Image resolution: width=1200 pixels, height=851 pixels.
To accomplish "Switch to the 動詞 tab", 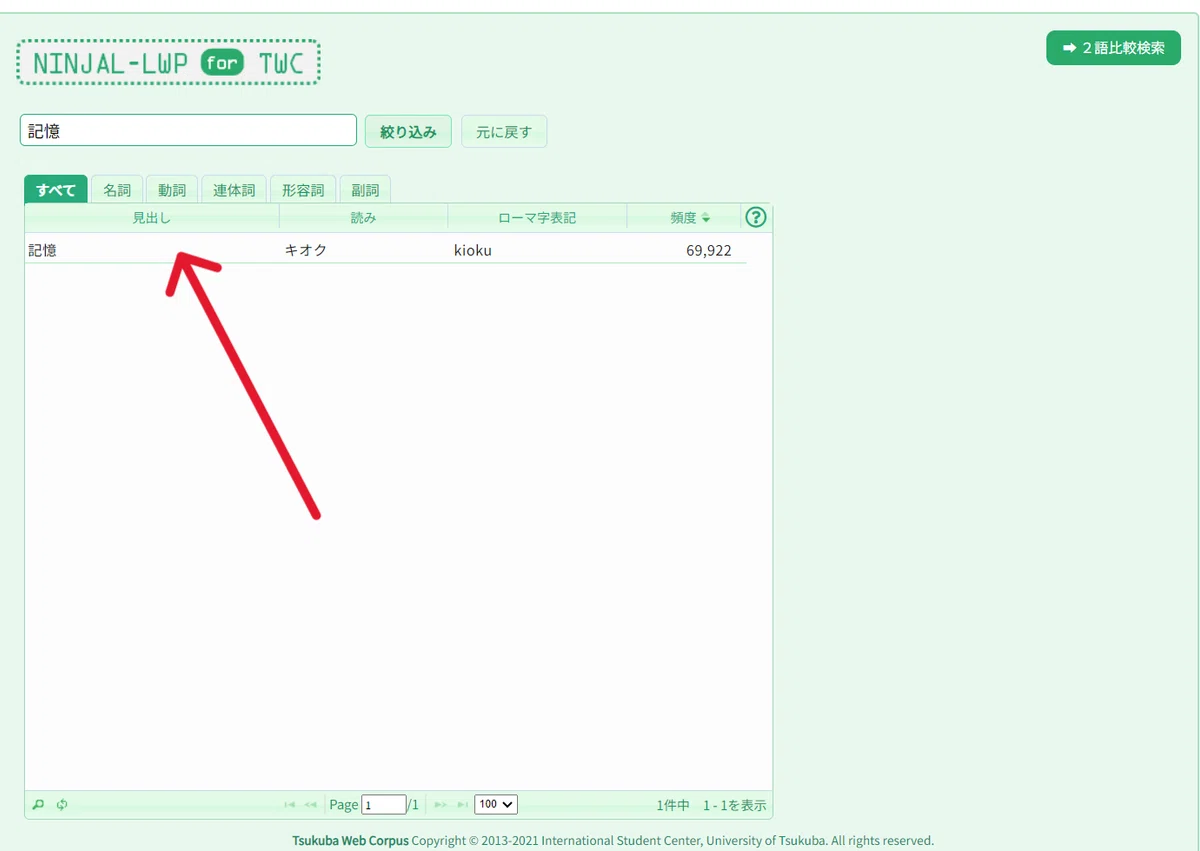I will pyautogui.click(x=172, y=189).
